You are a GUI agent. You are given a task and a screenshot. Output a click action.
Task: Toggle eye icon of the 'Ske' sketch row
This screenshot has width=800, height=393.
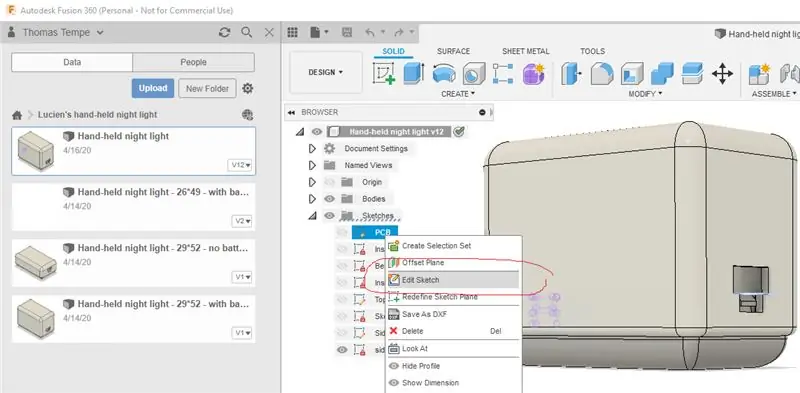342,316
